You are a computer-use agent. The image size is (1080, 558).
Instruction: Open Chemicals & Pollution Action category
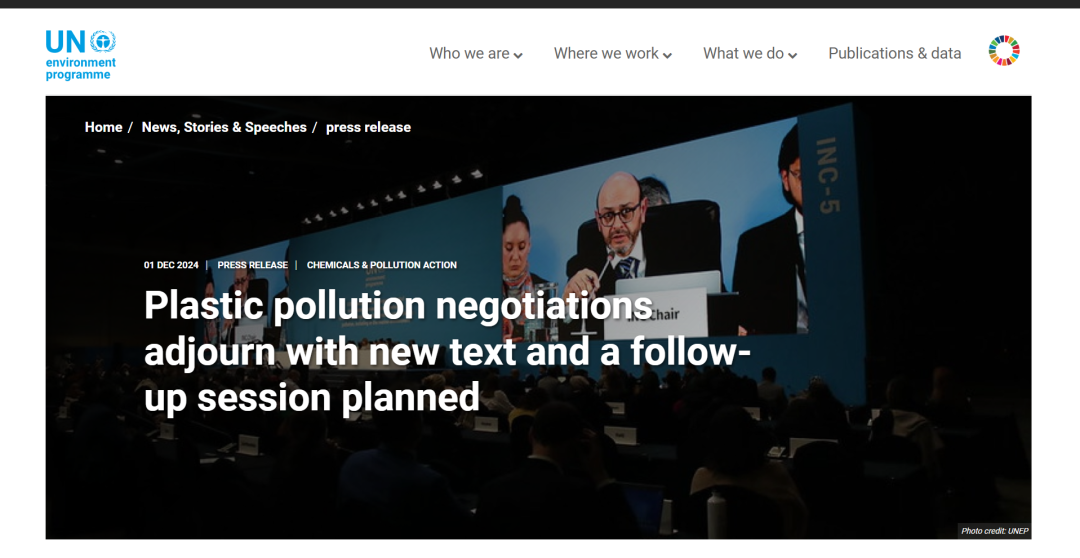coord(382,265)
